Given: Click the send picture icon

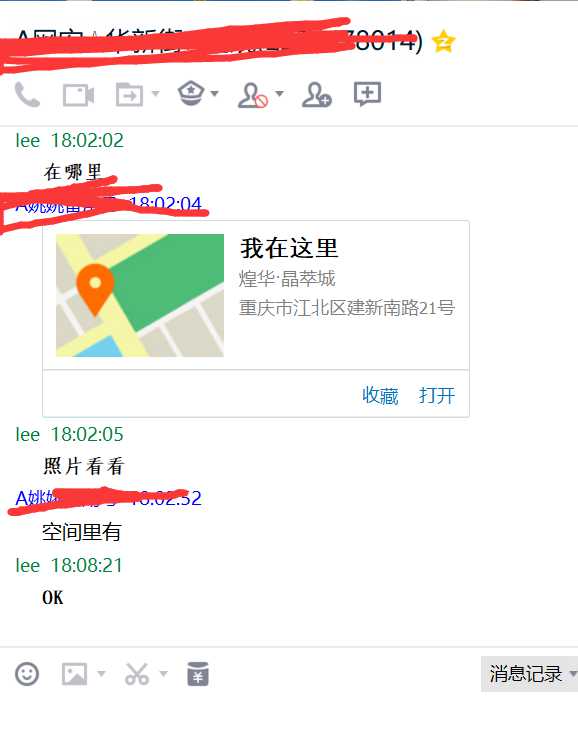Looking at the screenshot, I should pos(75,673).
